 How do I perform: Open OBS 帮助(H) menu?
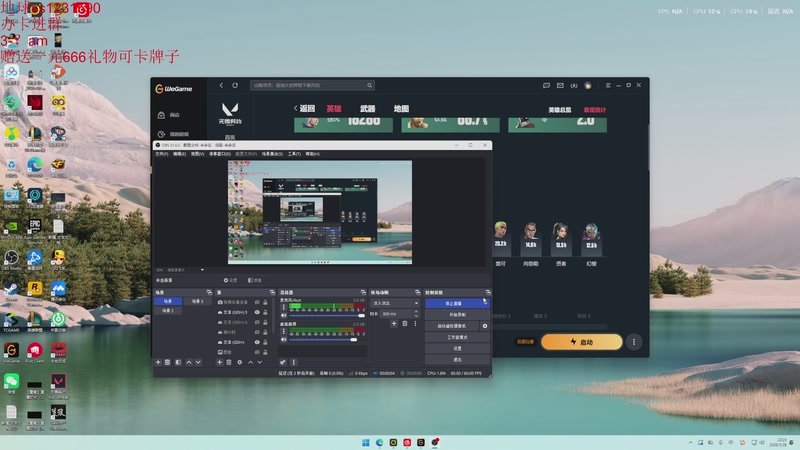[313, 154]
